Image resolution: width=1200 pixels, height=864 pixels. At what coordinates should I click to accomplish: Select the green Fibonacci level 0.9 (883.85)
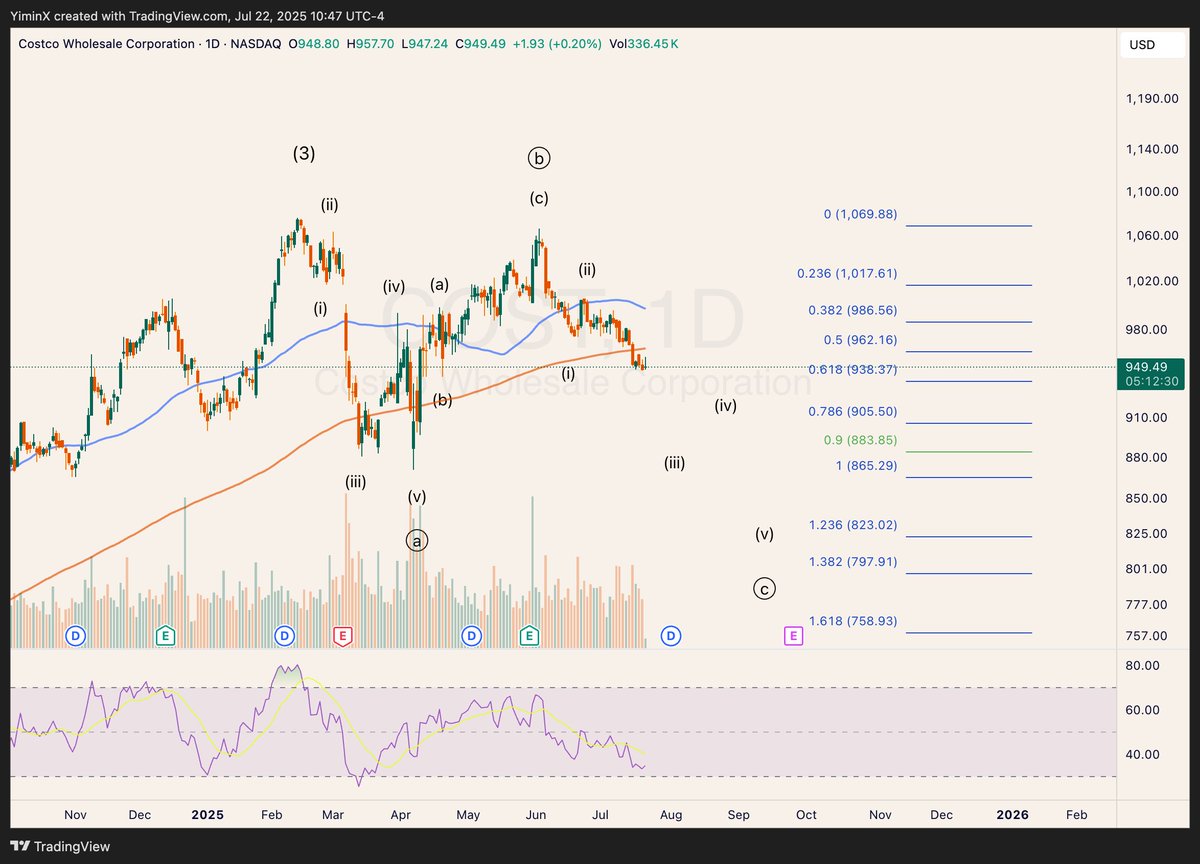point(860,440)
